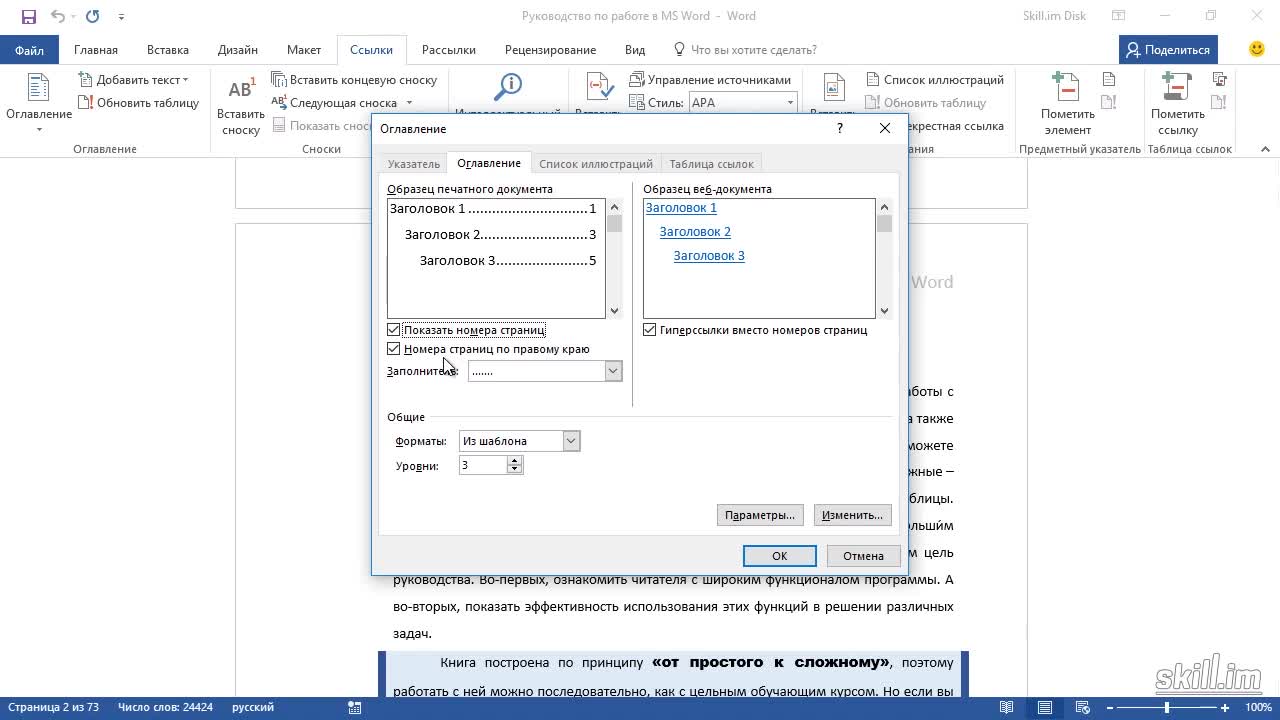Screen dimensions: 1280x720
Task: Switch to the Список иллюстраций dialog tab
Action: tap(596, 164)
